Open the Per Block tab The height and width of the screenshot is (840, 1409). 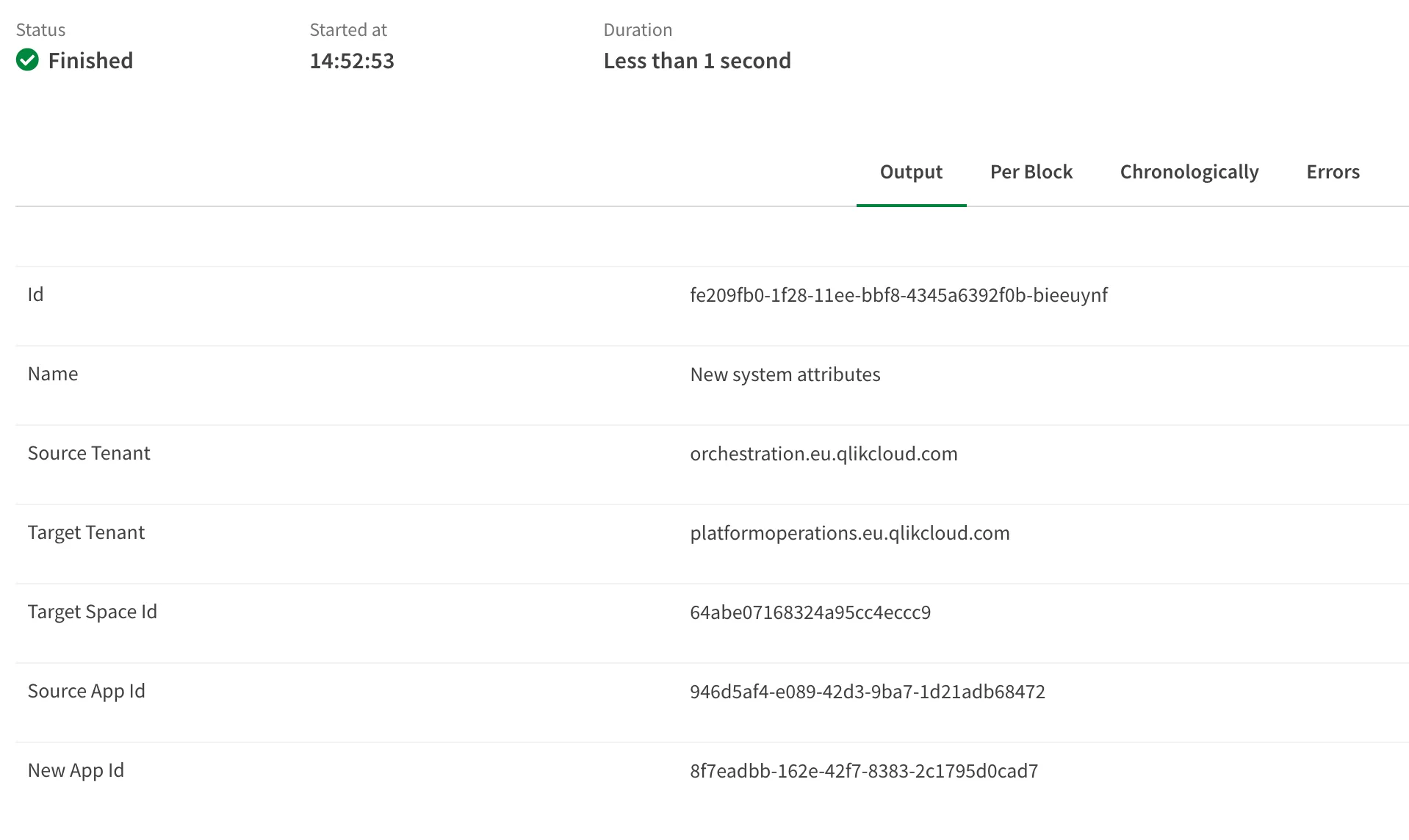point(1031,172)
